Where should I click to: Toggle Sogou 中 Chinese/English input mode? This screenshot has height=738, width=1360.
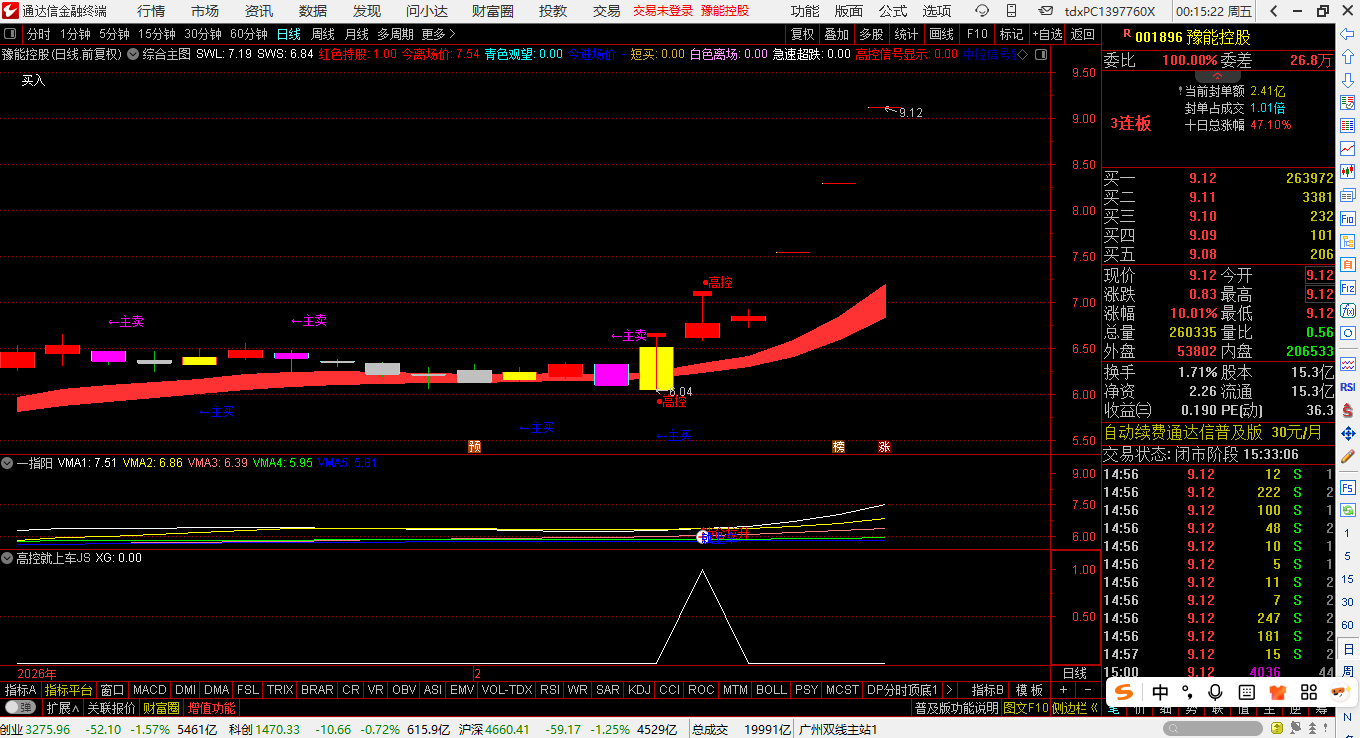[x=1159, y=692]
